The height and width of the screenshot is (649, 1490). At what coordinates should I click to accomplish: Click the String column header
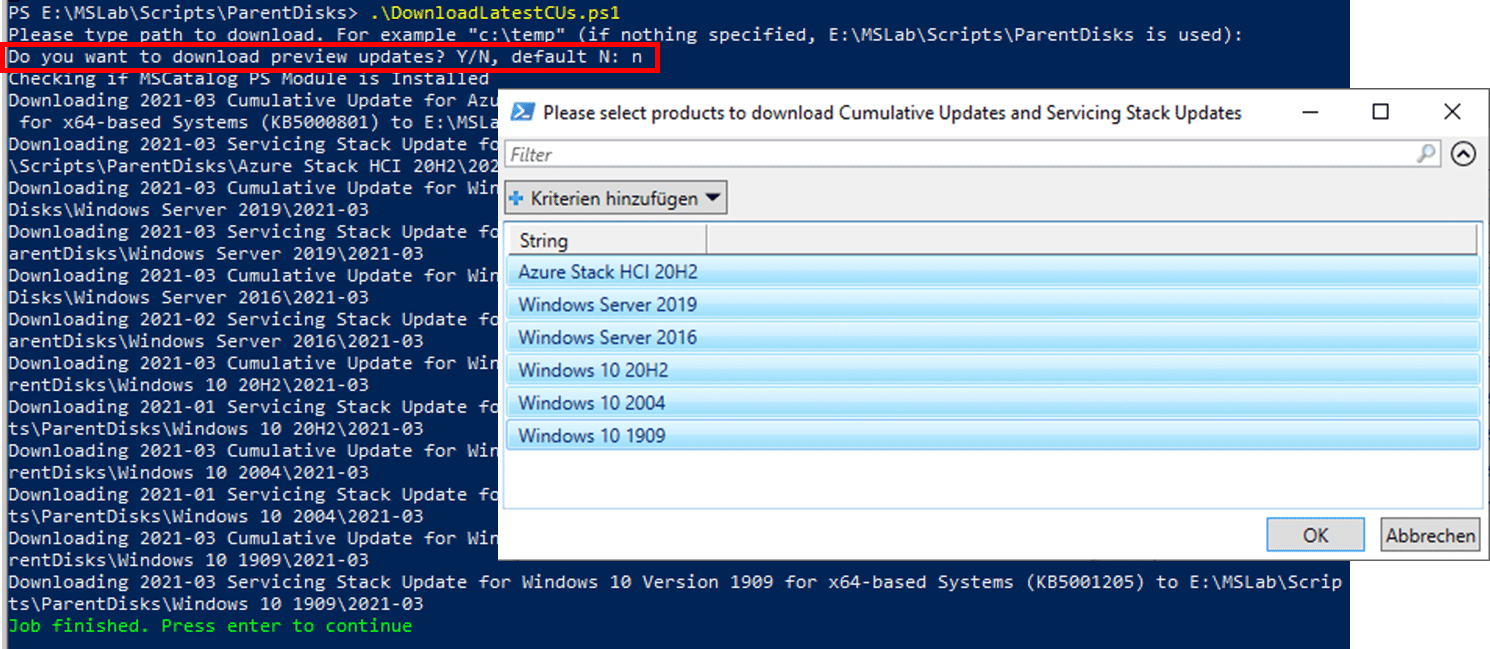[607, 240]
